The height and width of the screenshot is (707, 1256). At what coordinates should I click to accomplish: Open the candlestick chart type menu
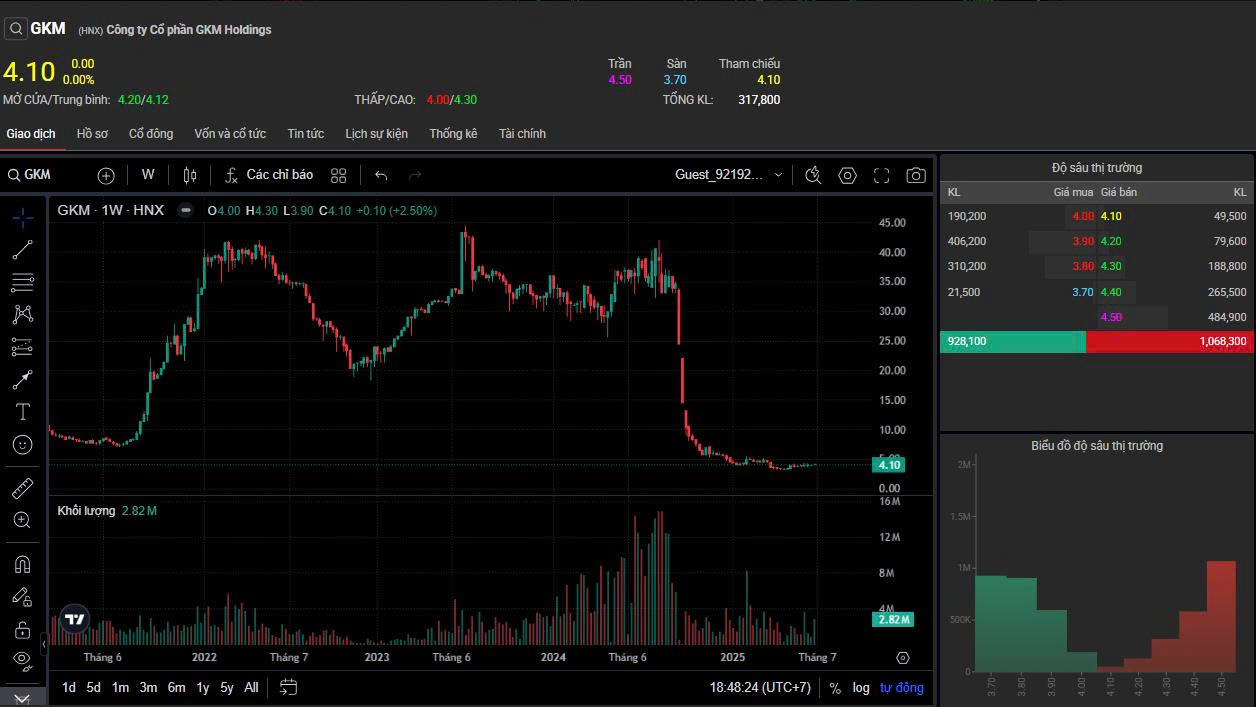(190, 175)
